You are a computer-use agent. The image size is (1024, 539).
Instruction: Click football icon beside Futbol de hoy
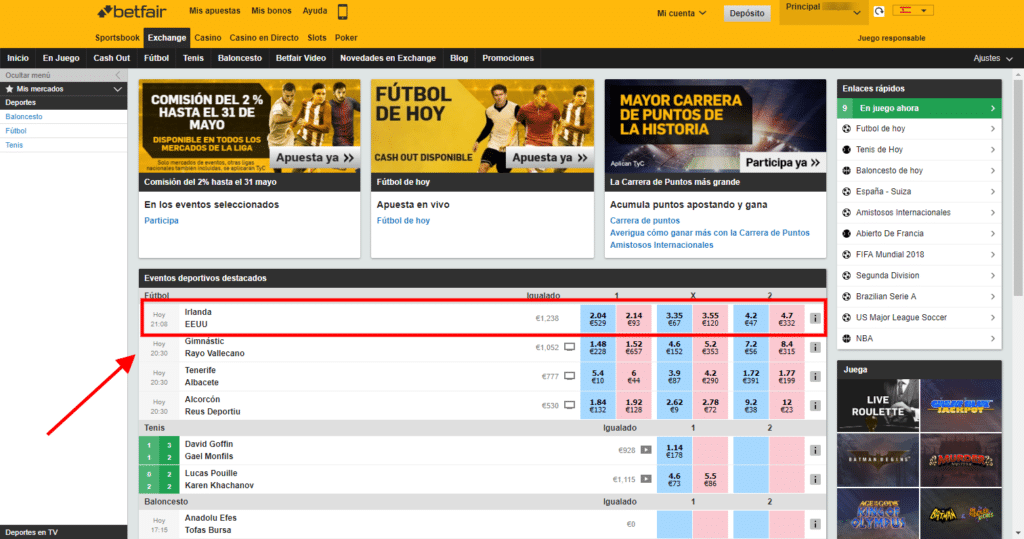click(846, 129)
